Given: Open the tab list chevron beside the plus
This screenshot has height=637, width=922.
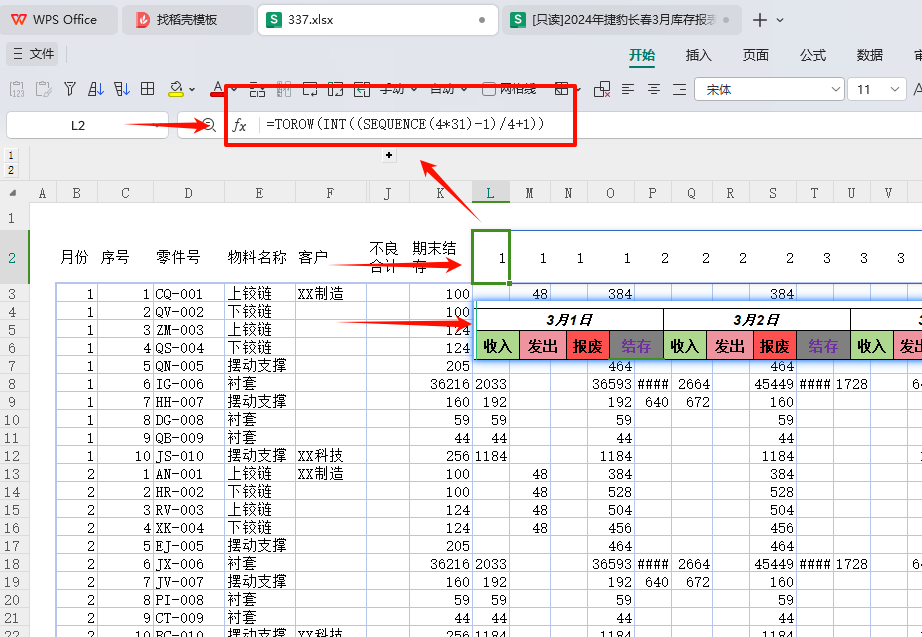Looking at the screenshot, I should 780,20.
